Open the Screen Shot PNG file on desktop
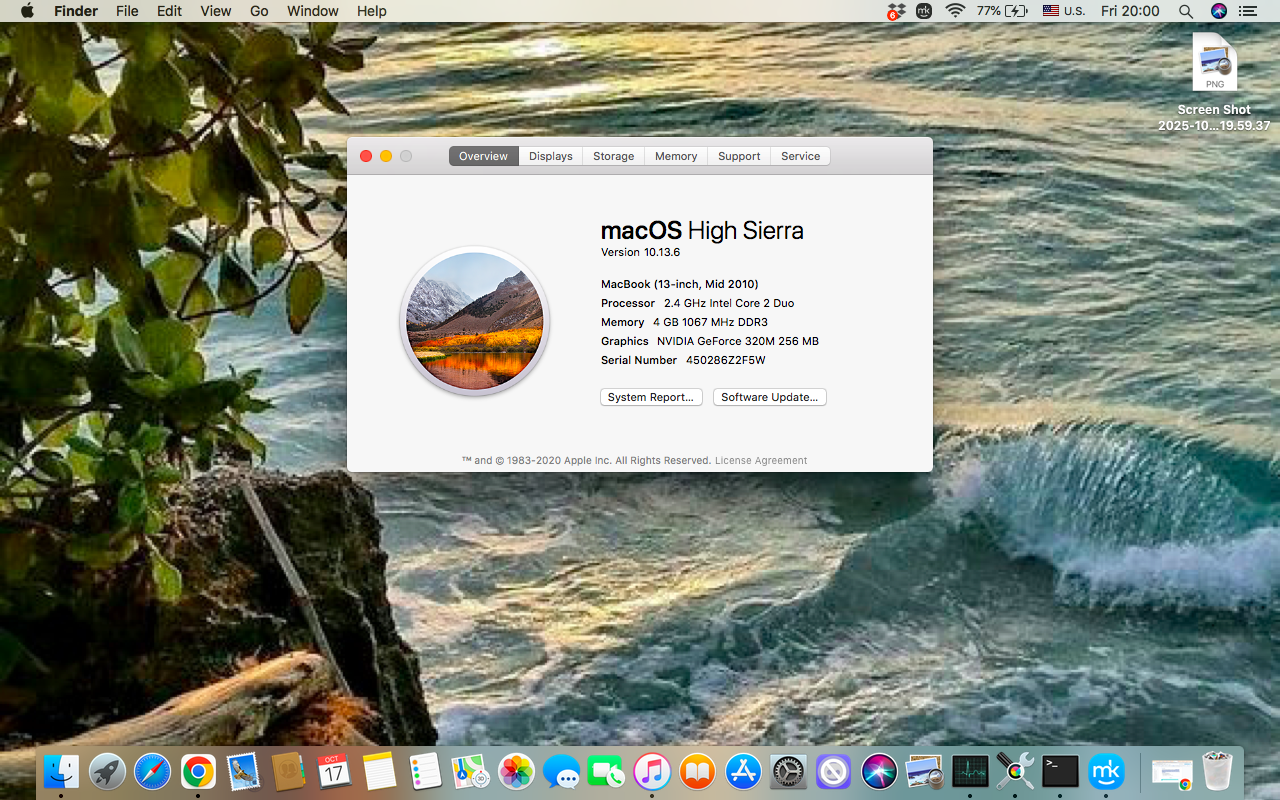Viewport: 1280px width, 800px height. pos(1214,65)
